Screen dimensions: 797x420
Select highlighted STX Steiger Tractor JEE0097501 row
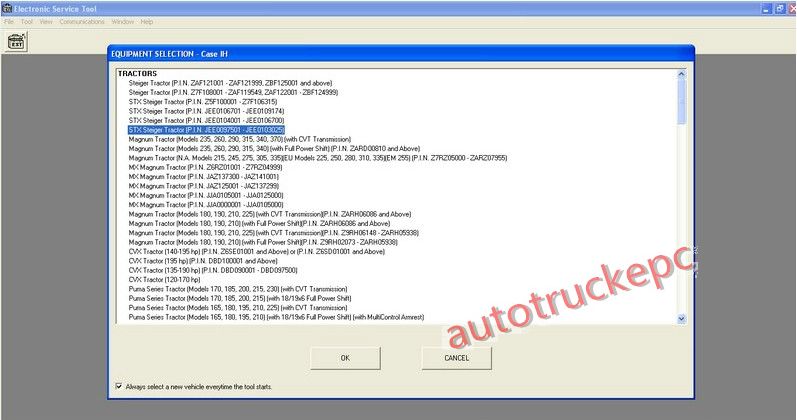point(206,130)
